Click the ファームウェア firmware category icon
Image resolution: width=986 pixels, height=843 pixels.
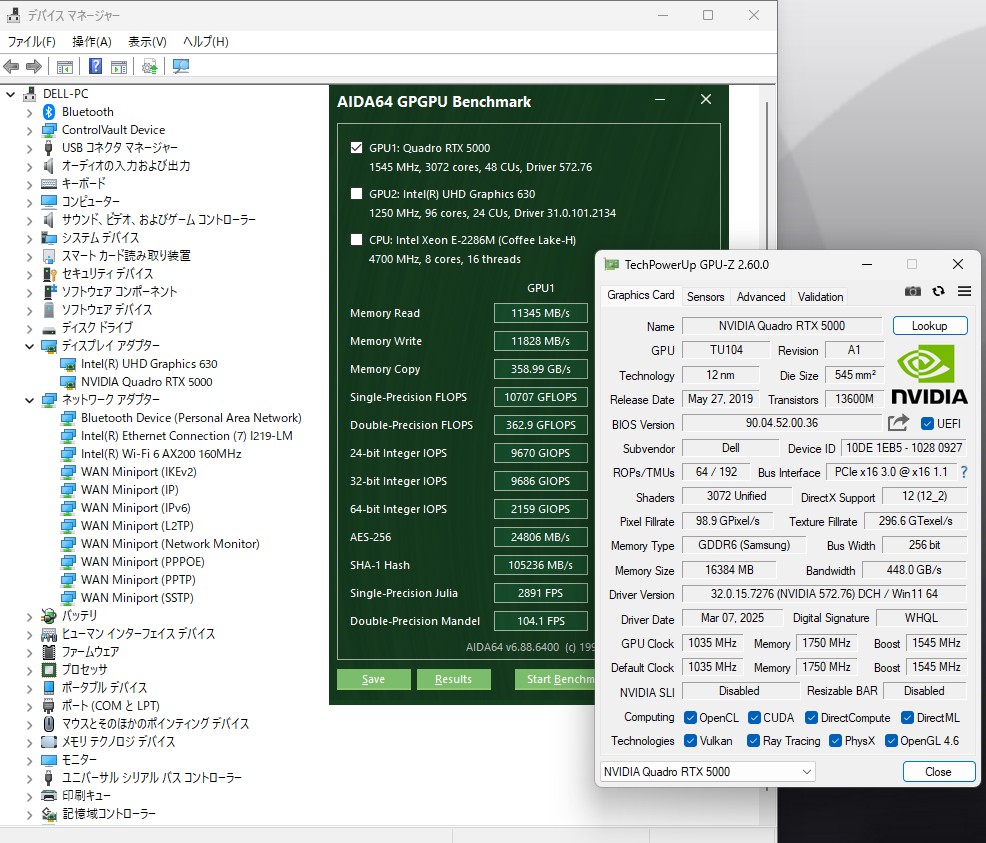(48, 652)
